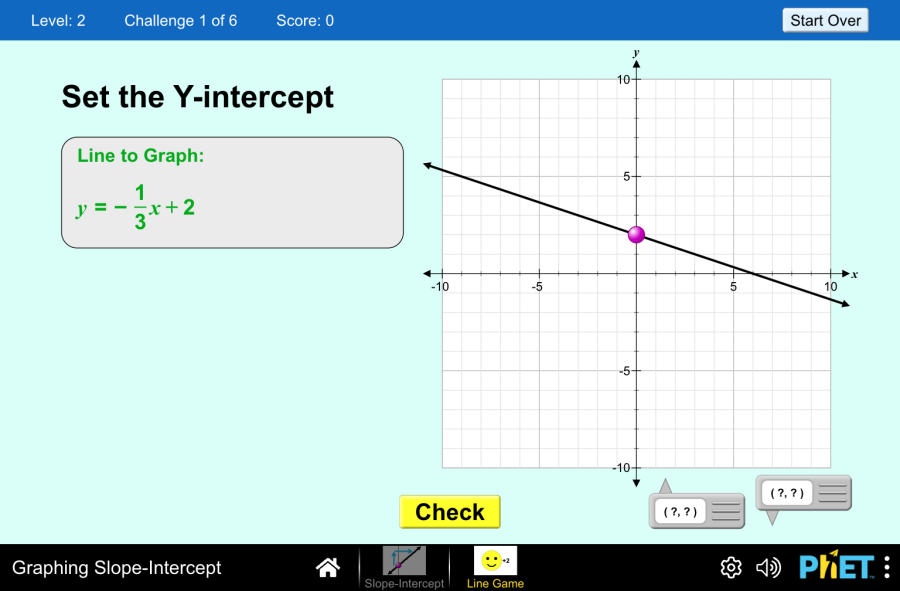Click the grip lines on left point tool
Screen dimensions: 900x591
pos(726,511)
